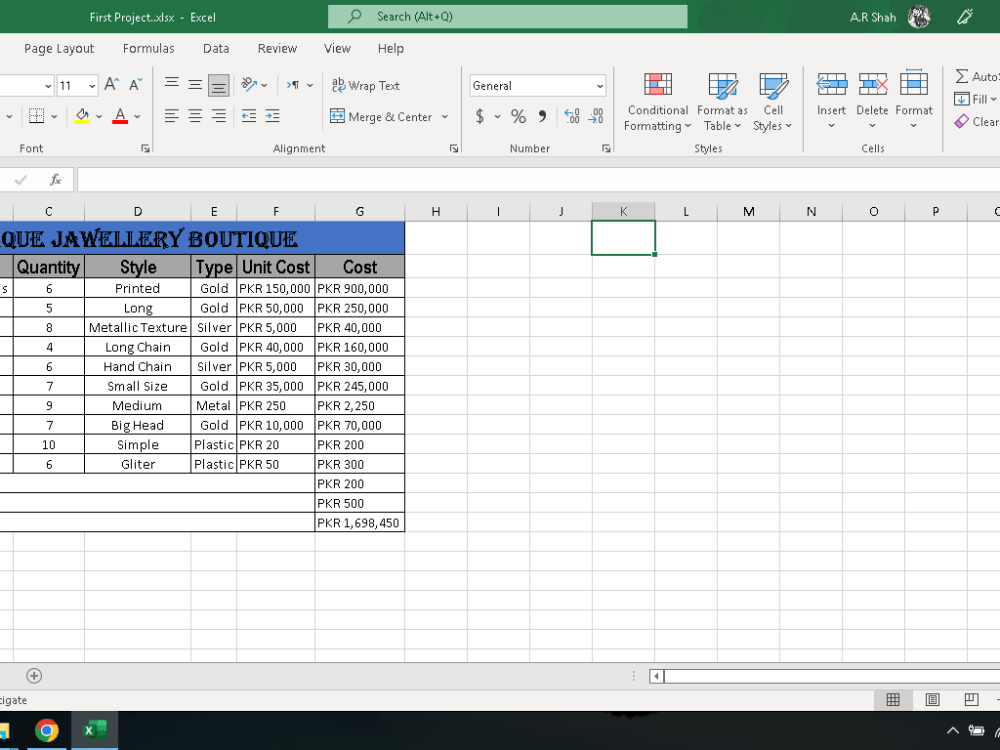Open Cell Styles gallery
1000x750 pixels.
pyautogui.click(x=773, y=102)
